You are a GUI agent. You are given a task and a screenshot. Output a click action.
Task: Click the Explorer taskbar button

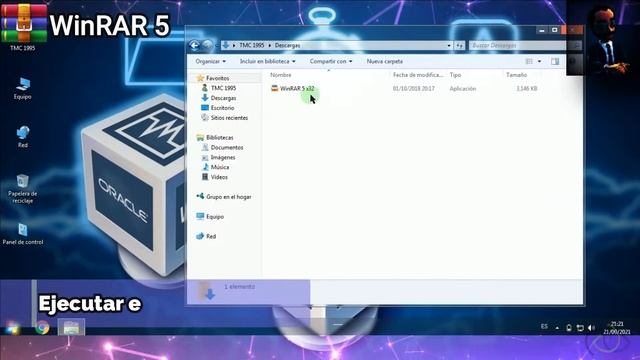coord(71,327)
